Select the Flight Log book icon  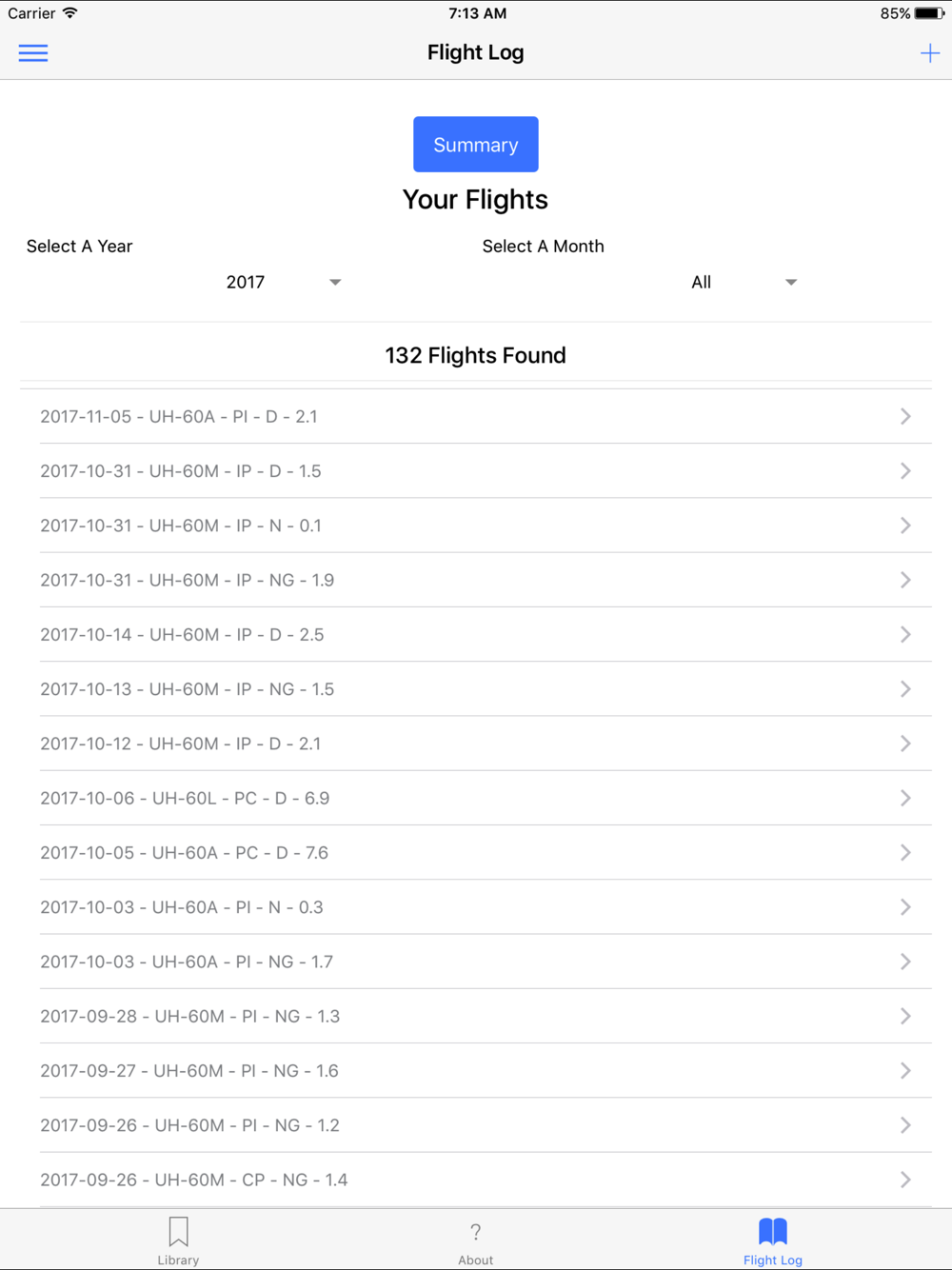(x=773, y=1231)
